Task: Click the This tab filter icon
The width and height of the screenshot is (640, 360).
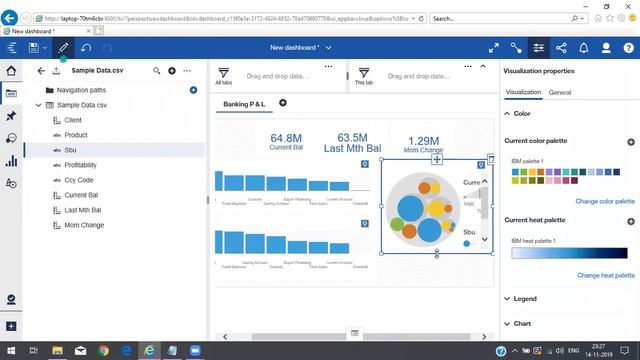Action: 364,73
